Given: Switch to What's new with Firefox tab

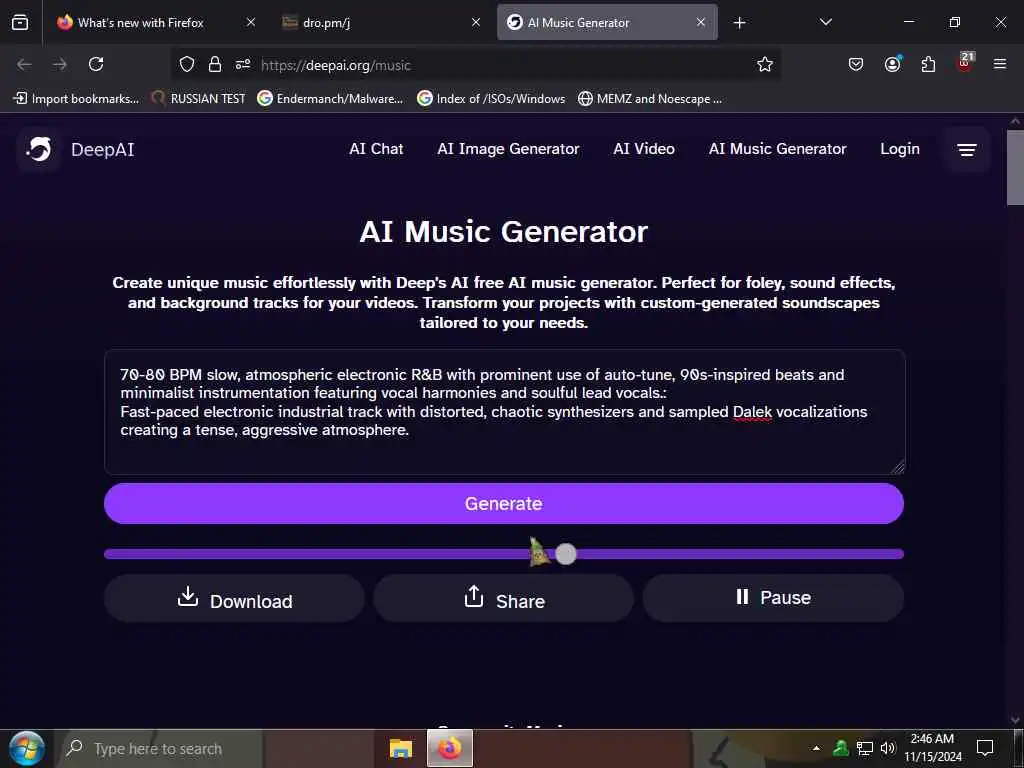Looking at the screenshot, I should [x=155, y=22].
